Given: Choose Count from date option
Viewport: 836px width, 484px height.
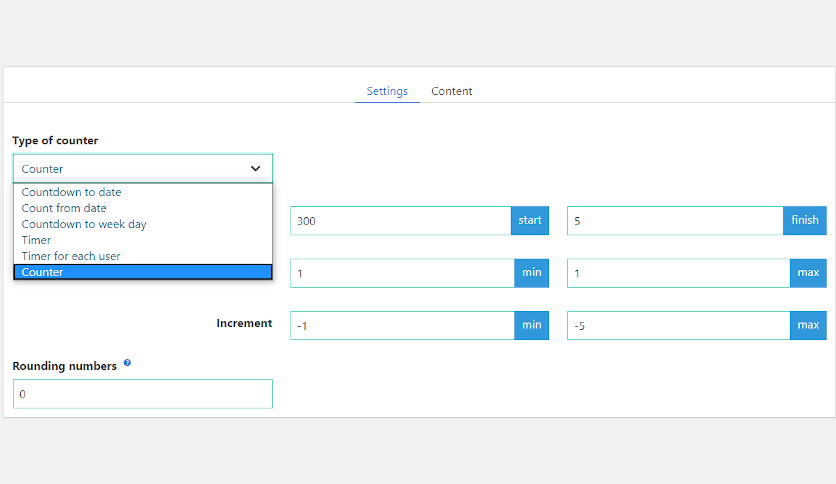Looking at the screenshot, I should (64, 208).
